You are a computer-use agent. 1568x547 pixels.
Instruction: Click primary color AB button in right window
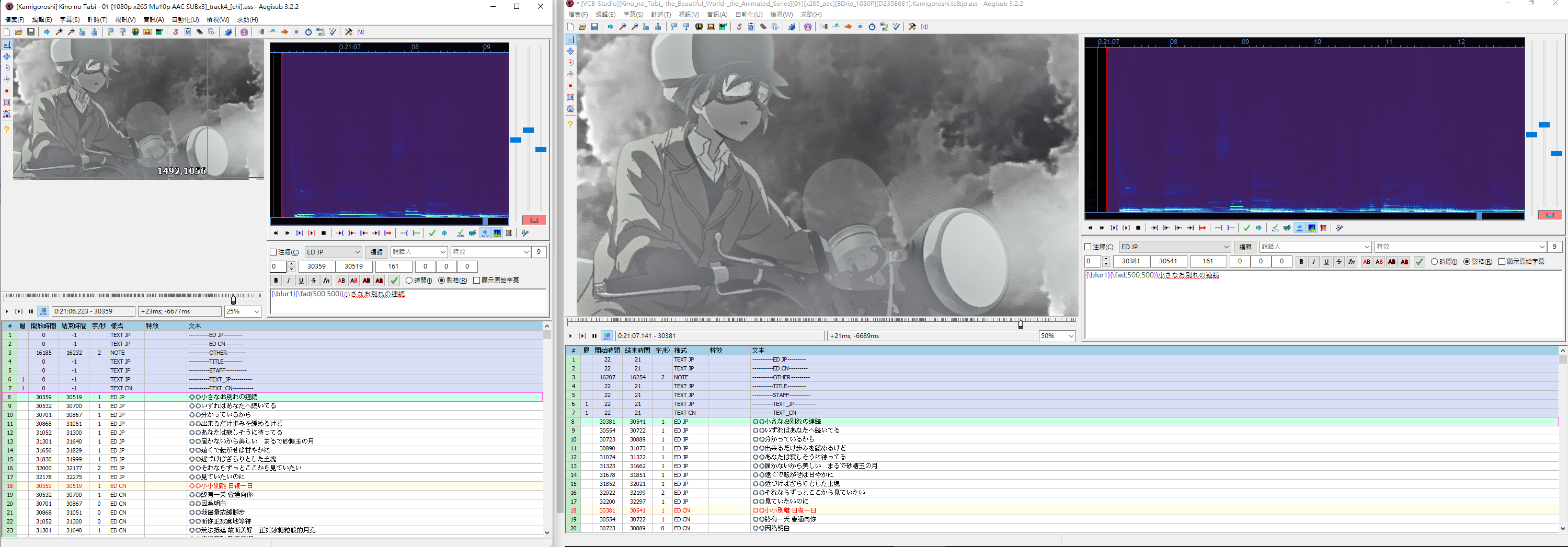(1367, 262)
